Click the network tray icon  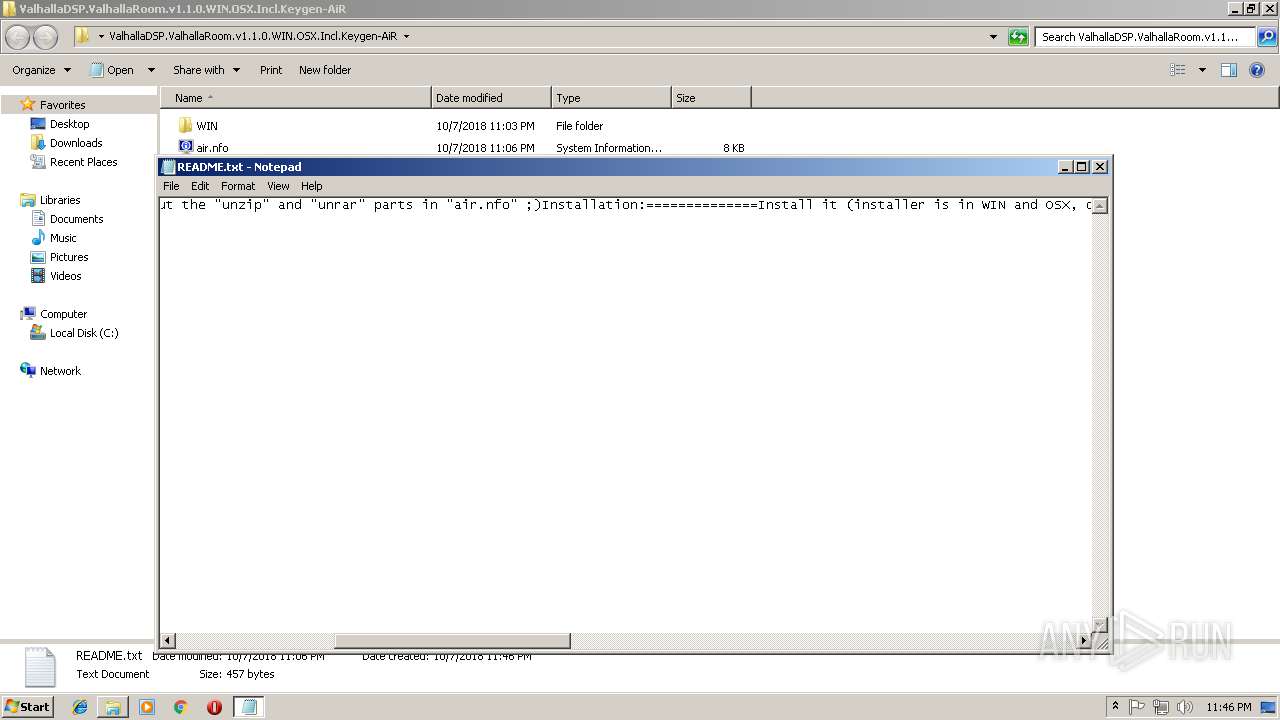pyautogui.click(x=1161, y=707)
